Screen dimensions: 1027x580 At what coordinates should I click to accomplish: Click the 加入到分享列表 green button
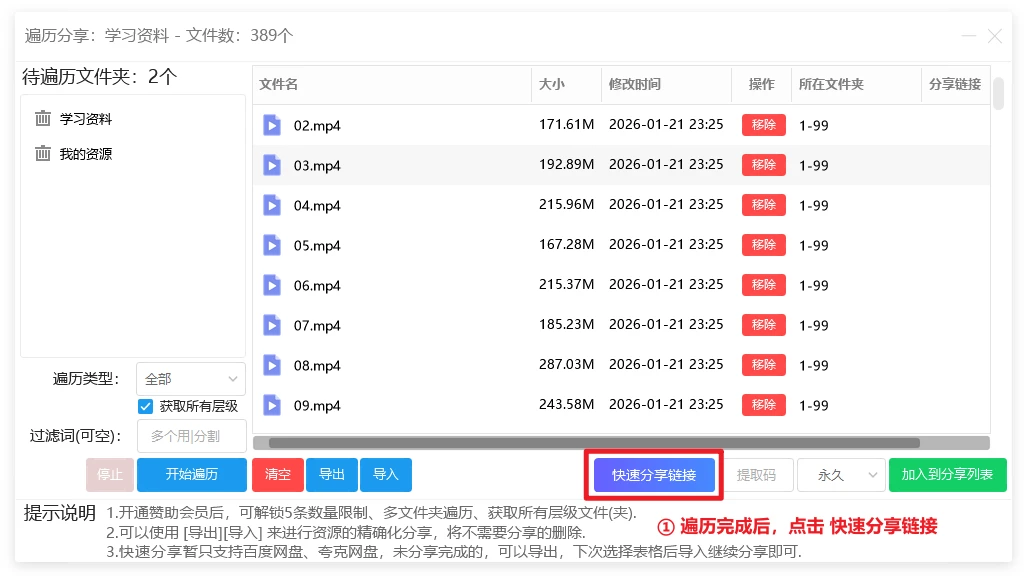(947, 475)
